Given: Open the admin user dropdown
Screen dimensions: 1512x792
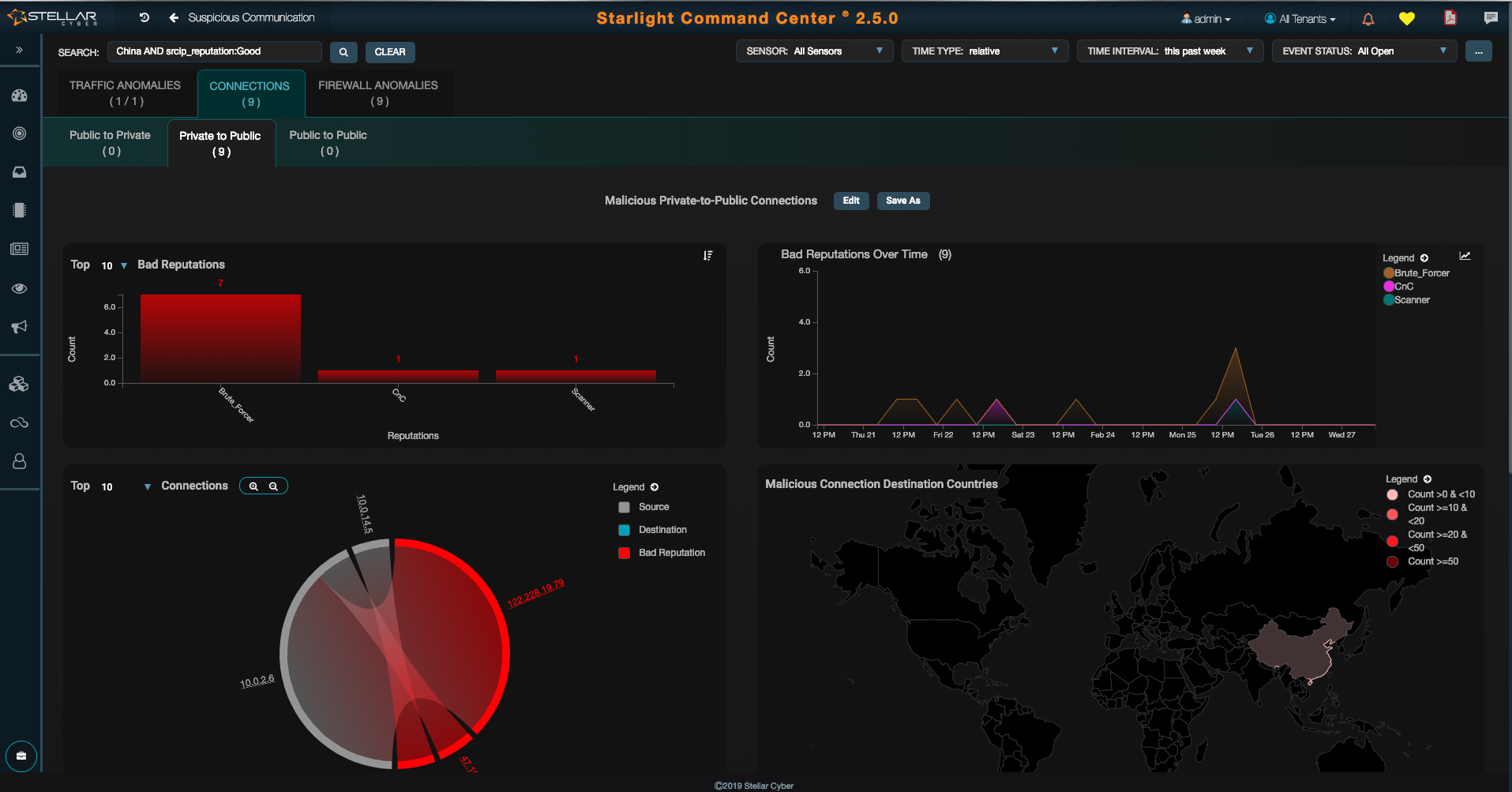Looking at the screenshot, I should [1206, 19].
